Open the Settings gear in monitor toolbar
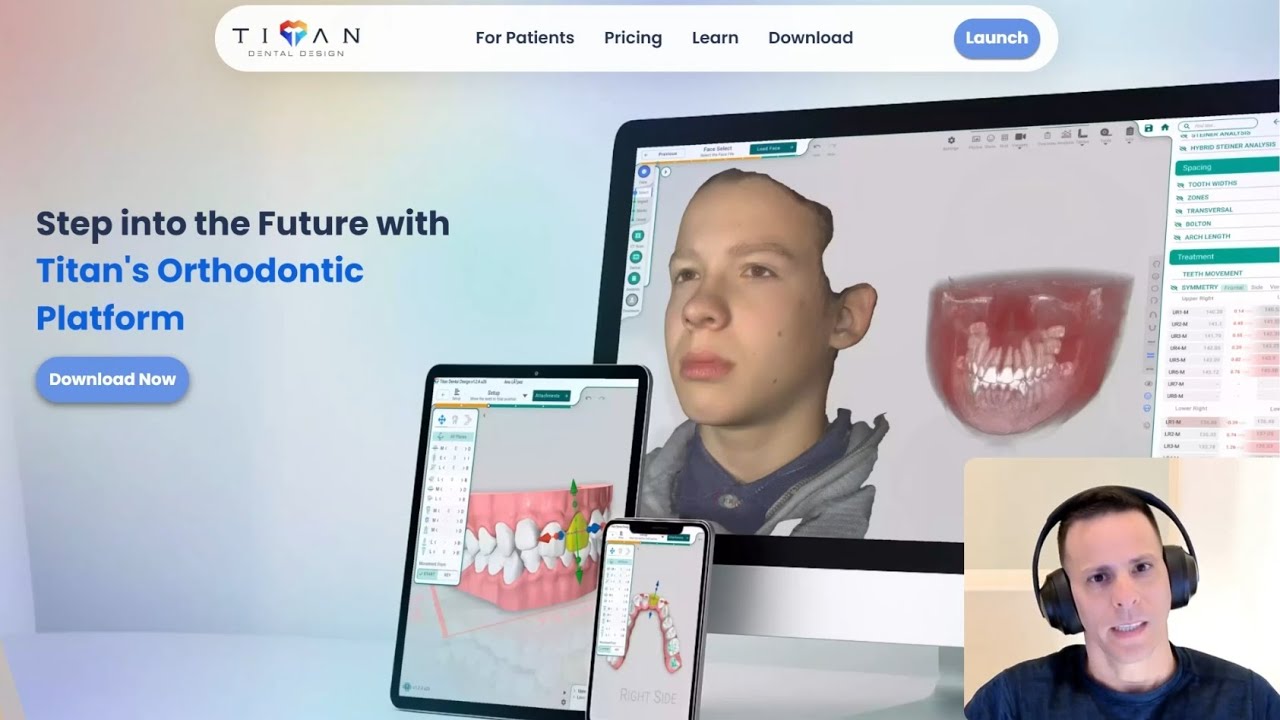Image resolution: width=1280 pixels, height=720 pixels. pos(951,140)
